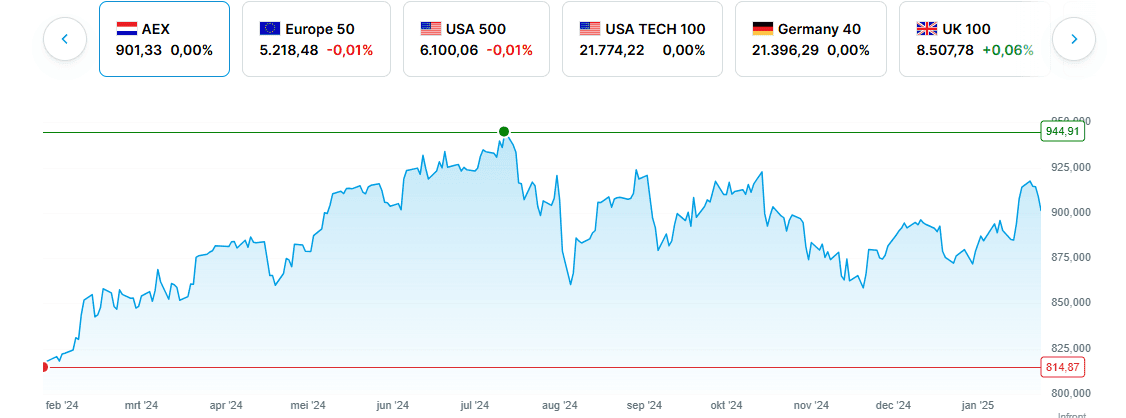This screenshot has height=418, width=1126.
Task: Click the UK flag beside UK 100
Action: (x=927, y=29)
